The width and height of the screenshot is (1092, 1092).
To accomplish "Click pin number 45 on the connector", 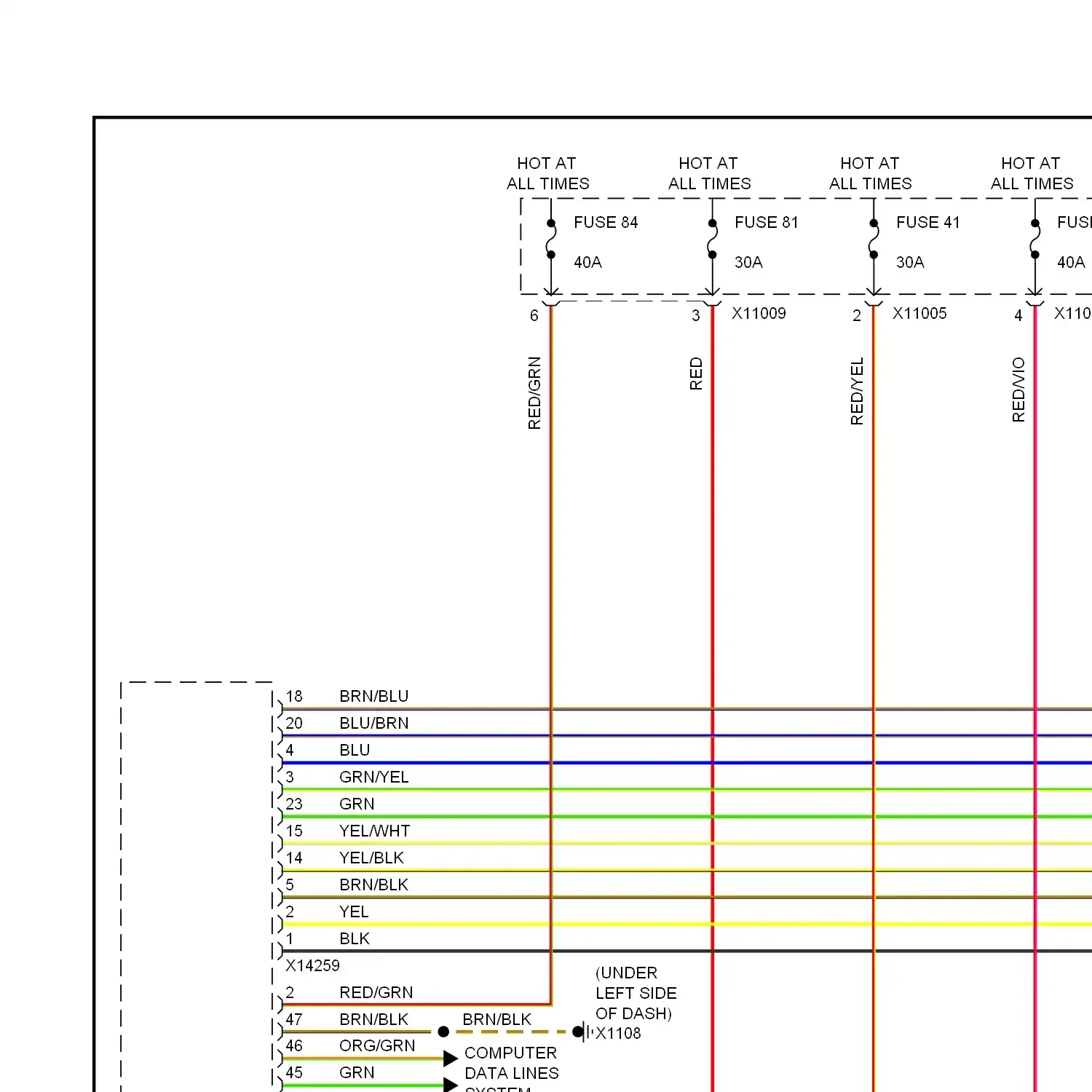I will [x=294, y=1073].
